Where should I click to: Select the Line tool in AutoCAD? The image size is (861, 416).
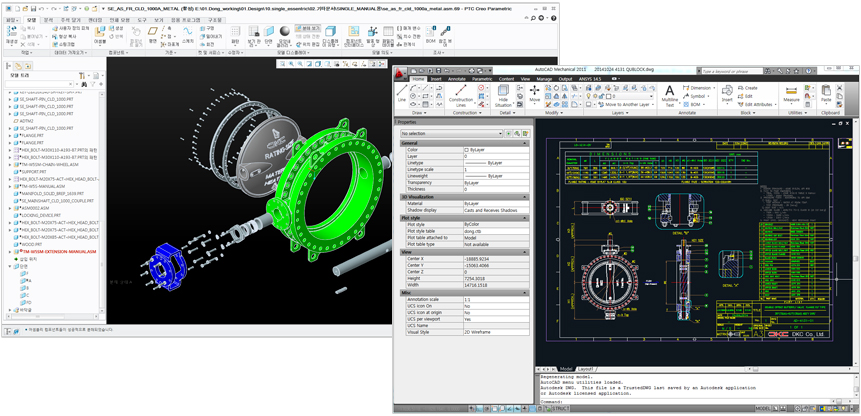[x=402, y=91]
